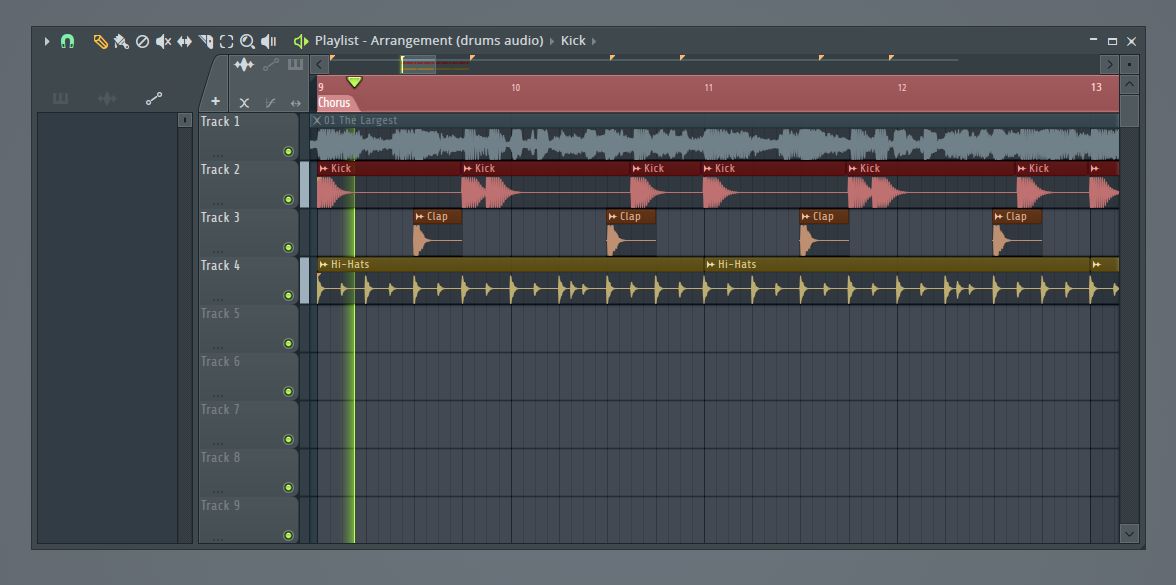The height and width of the screenshot is (585, 1176).
Task: Select the Playback preview tool
Action: coord(268,41)
